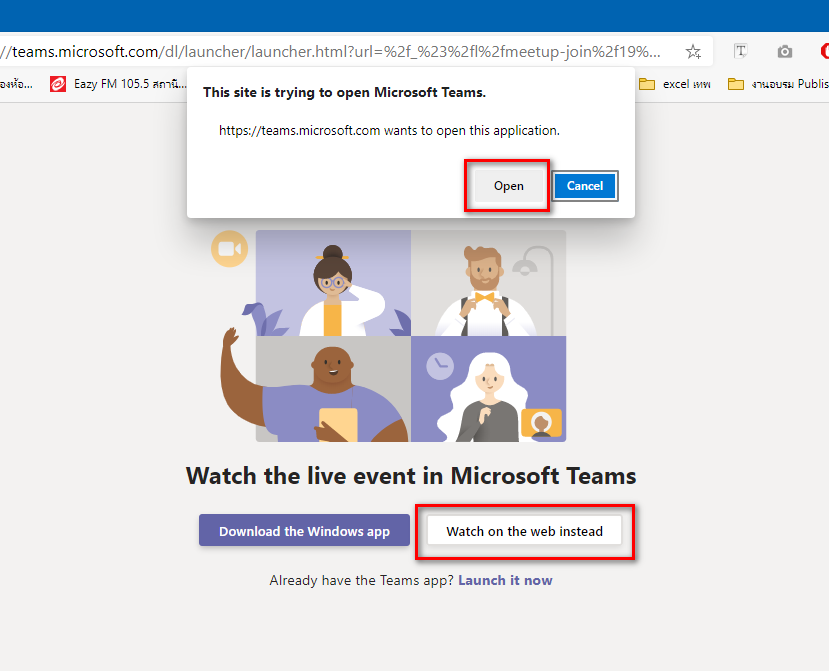Viewport: 829px width, 671px height.
Task: Click the Launch it now link
Action: (x=505, y=581)
